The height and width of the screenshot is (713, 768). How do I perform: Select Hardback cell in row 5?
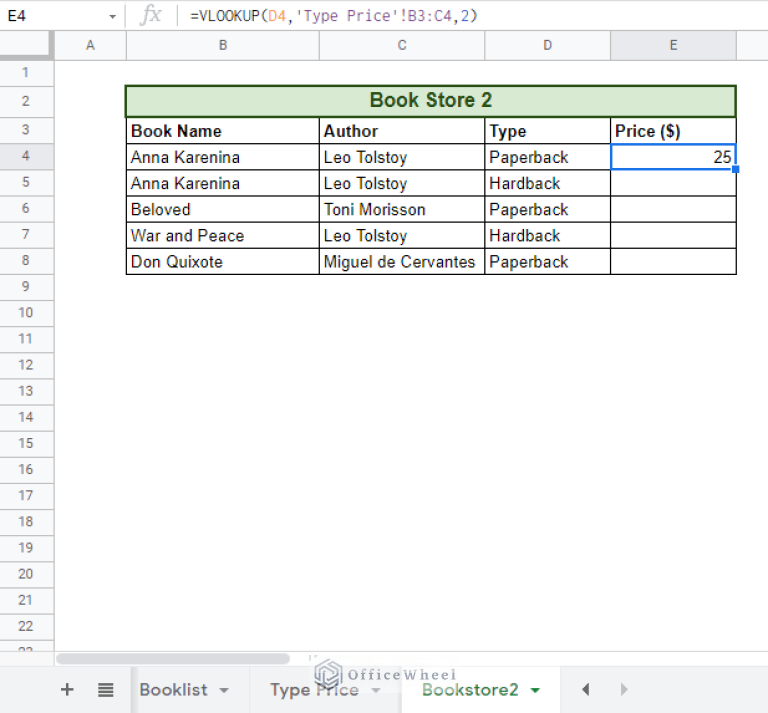[x=548, y=183]
